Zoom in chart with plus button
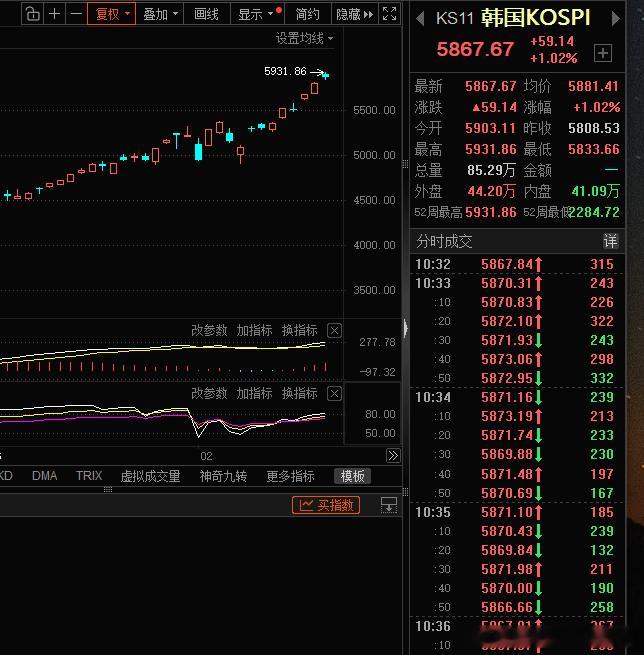Screen dimensions: 644x655 [54, 14]
